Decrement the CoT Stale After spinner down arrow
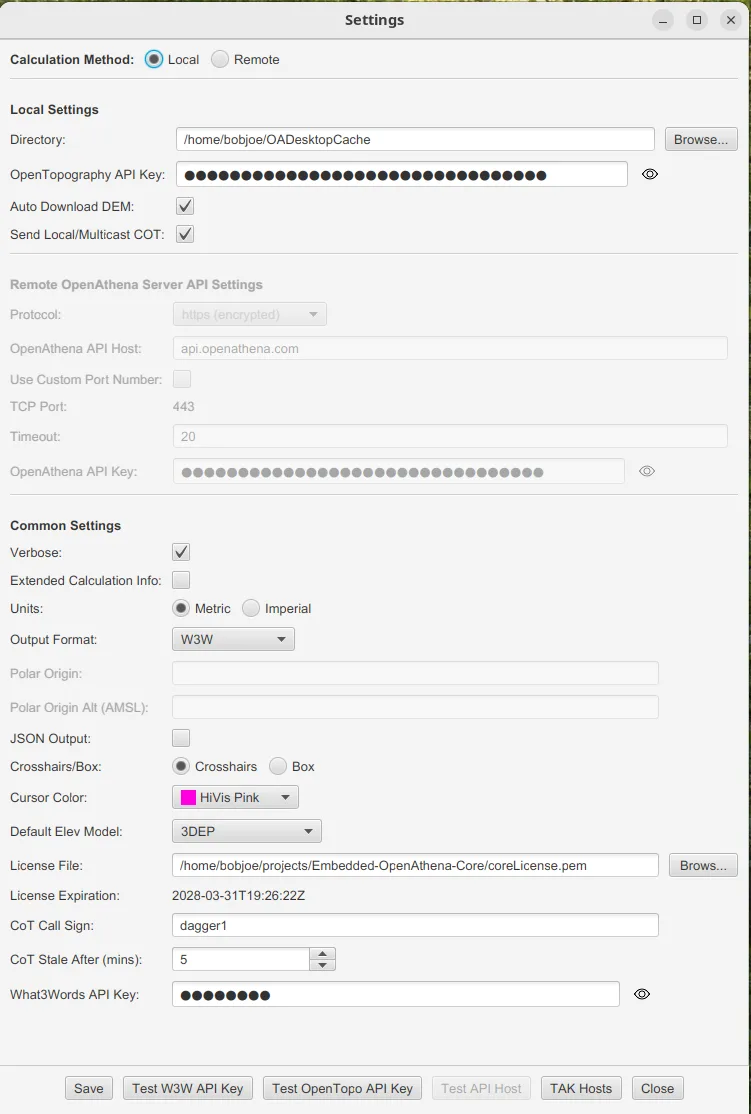This screenshot has height=1114, width=751. [x=323, y=965]
